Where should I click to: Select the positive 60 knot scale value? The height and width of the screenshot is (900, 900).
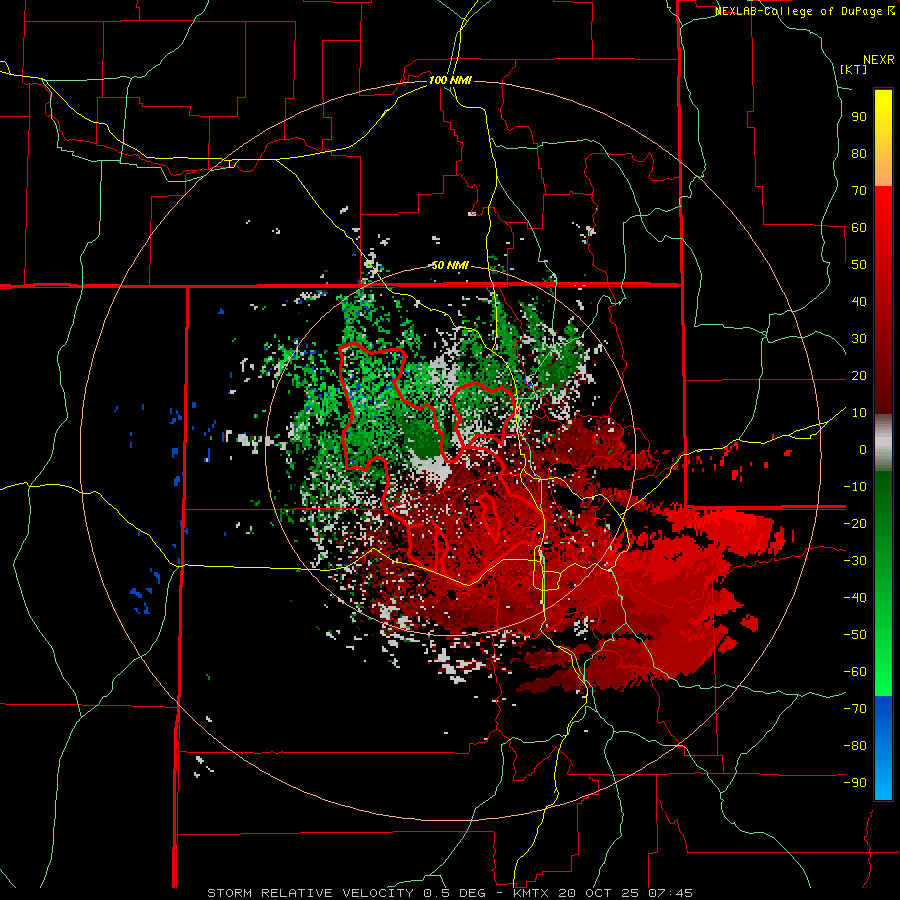(x=859, y=227)
